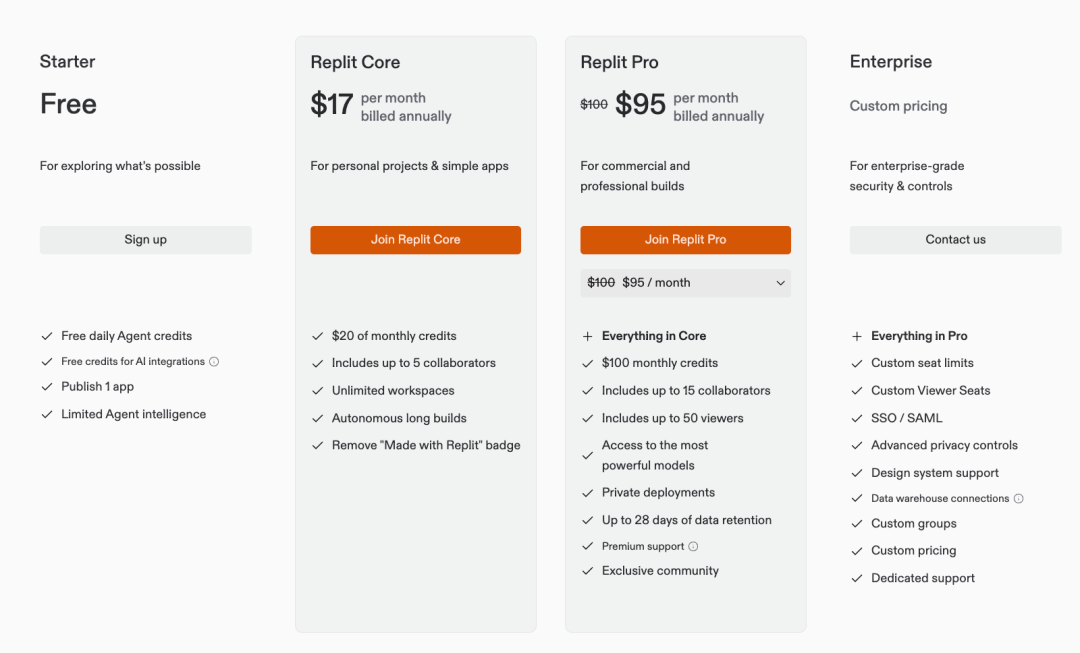Select the Replit Core plan heading

355,62
